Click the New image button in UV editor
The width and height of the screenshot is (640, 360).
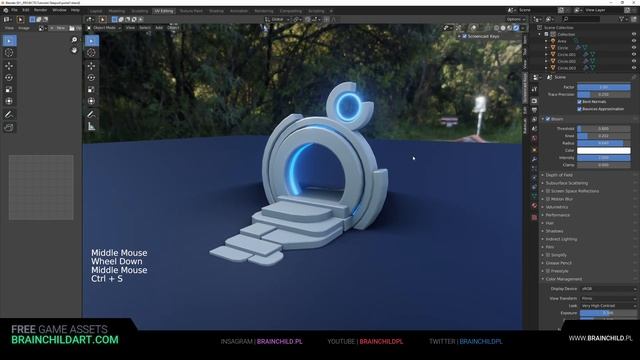pyautogui.click(x=60, y=28)
